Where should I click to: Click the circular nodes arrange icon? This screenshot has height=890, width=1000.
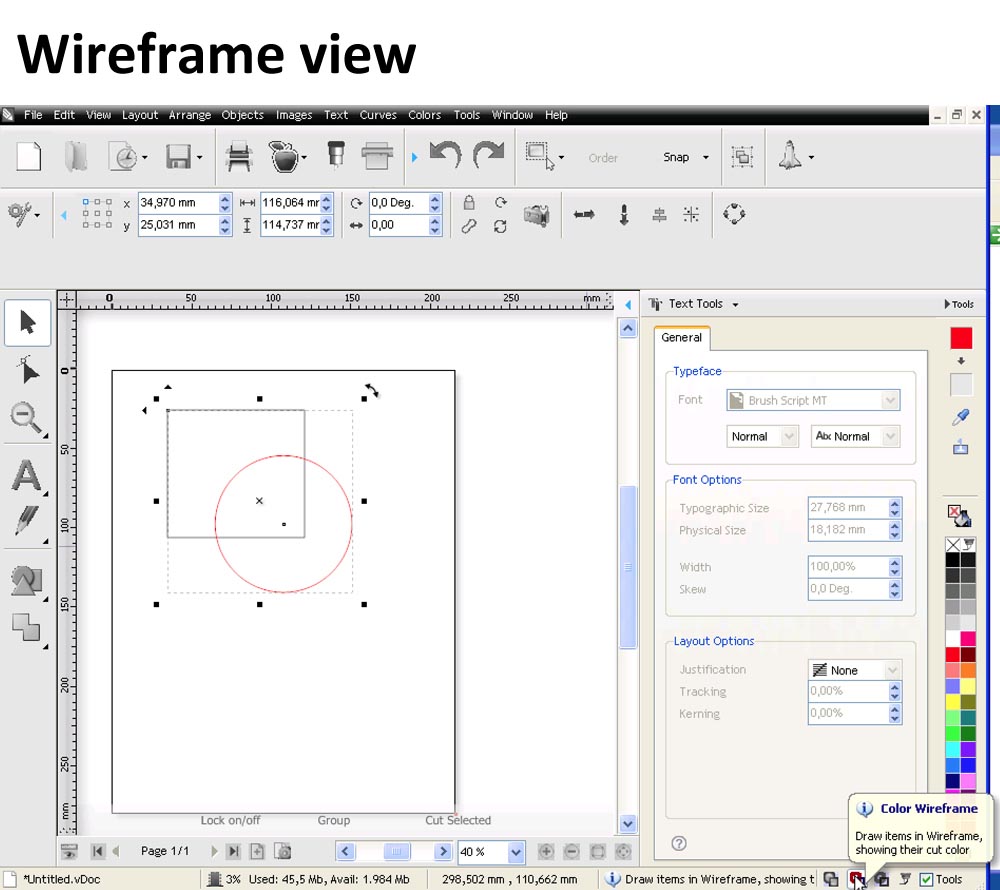pos(734,214)
